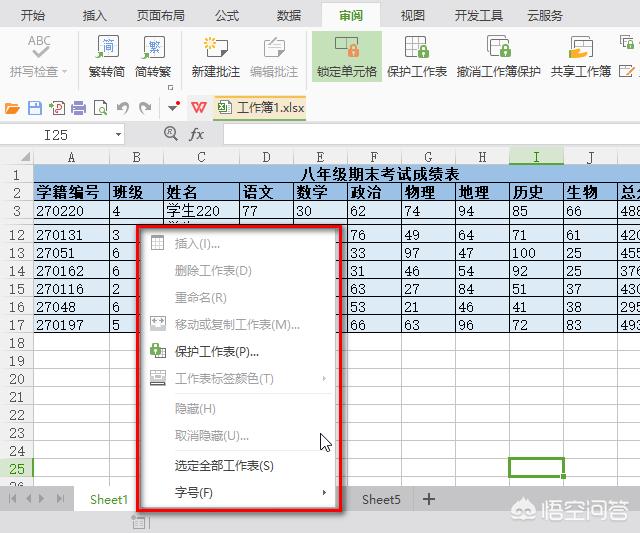The width and height of the screenshot is (640, 533).
Task: Open the Chinese conversion group dialog launcher
Action: click(171, 87)
